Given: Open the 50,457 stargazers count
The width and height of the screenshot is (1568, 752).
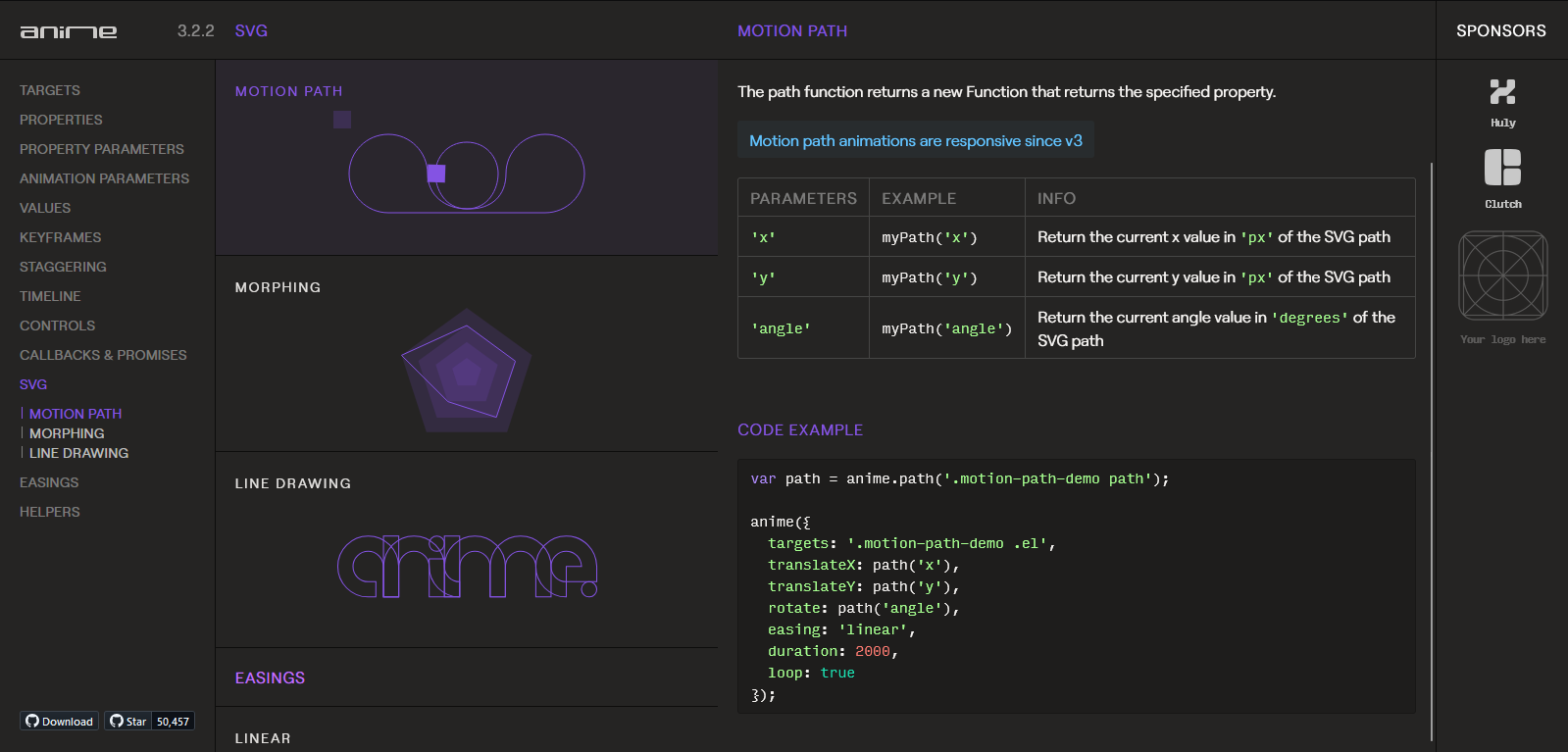Looking at the screenshot, I should tap(174, 721).
